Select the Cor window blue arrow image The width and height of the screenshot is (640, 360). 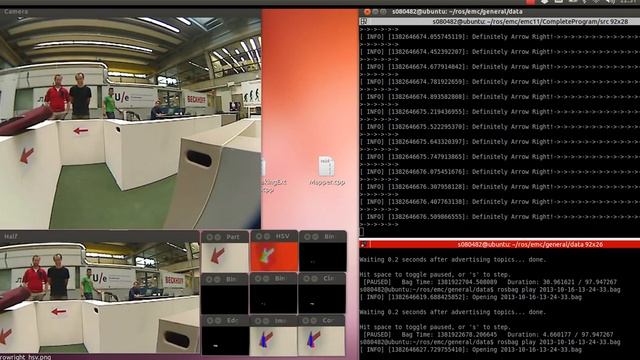click(321, 341)
